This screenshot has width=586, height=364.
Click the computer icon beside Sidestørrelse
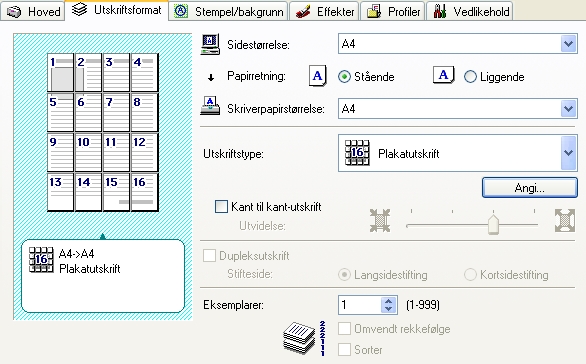click(210, 44)
